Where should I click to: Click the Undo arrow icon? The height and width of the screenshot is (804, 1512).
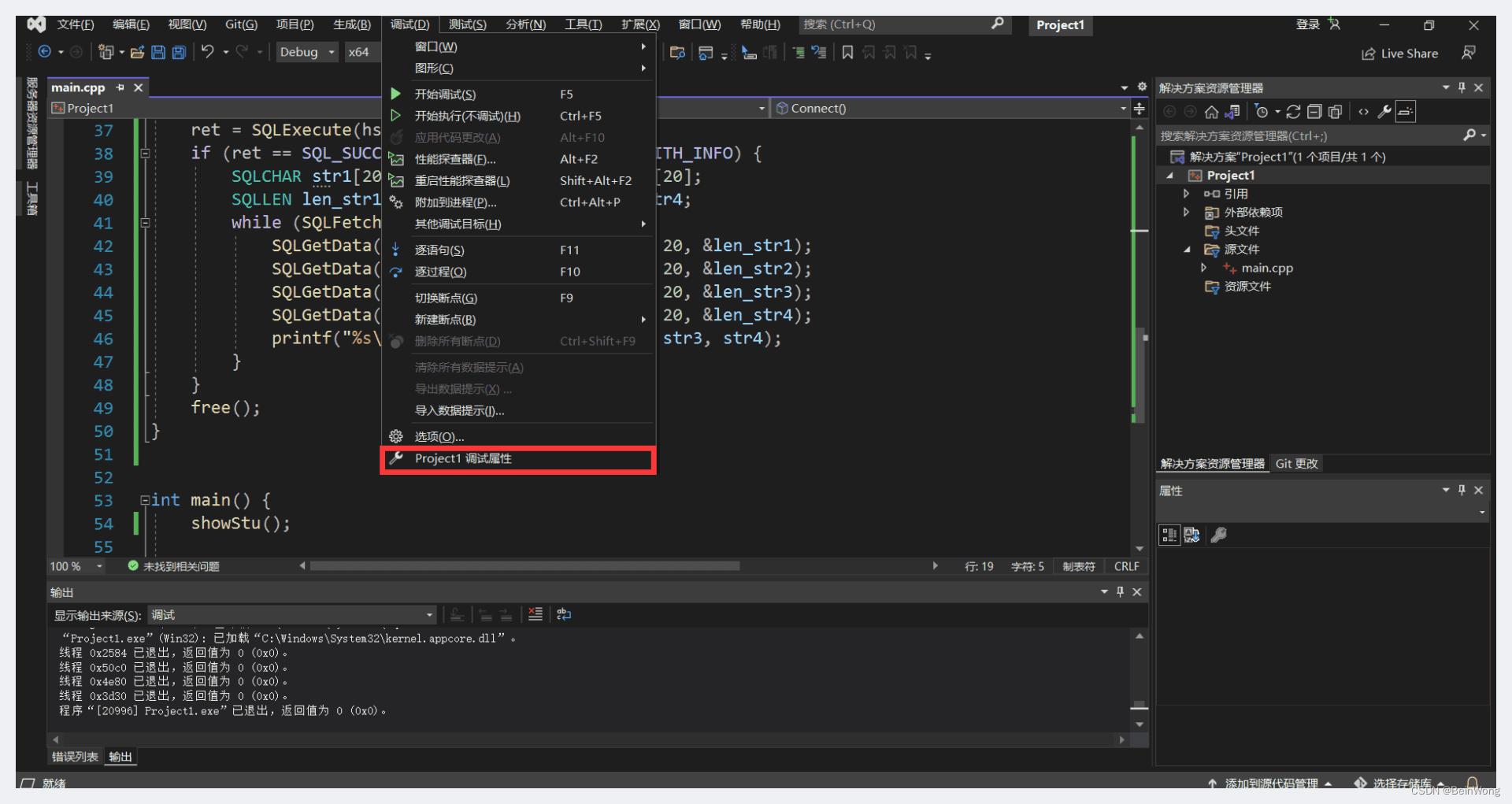coord(207,52)
